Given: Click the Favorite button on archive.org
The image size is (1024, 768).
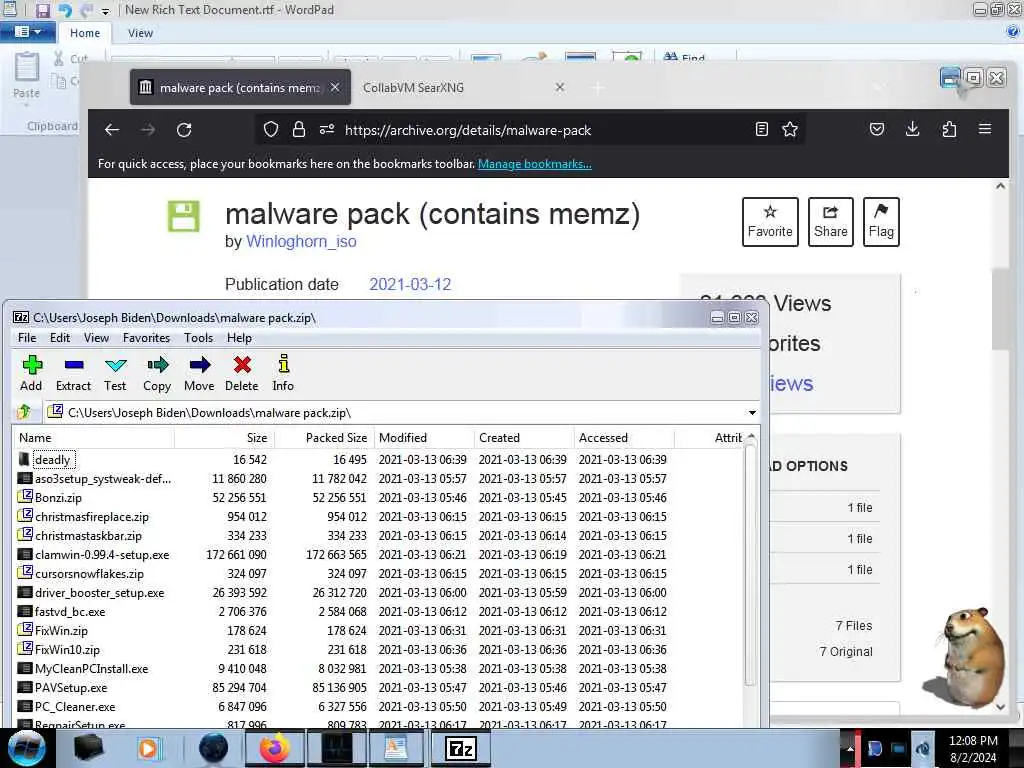Looking at the screenshot, I should (770, 221).
